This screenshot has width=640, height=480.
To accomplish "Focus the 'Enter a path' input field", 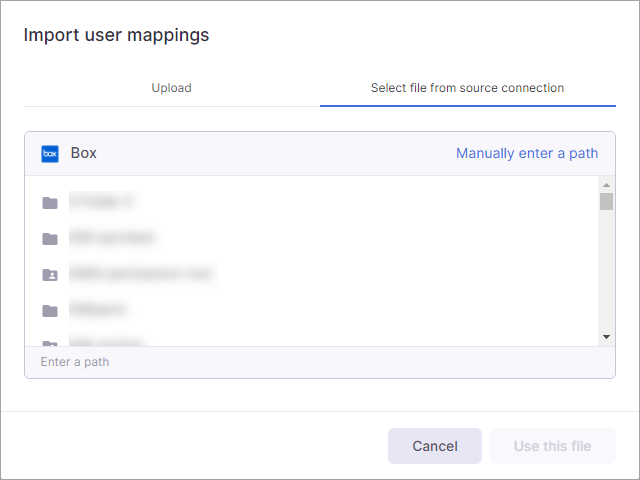I will (320, 362).
